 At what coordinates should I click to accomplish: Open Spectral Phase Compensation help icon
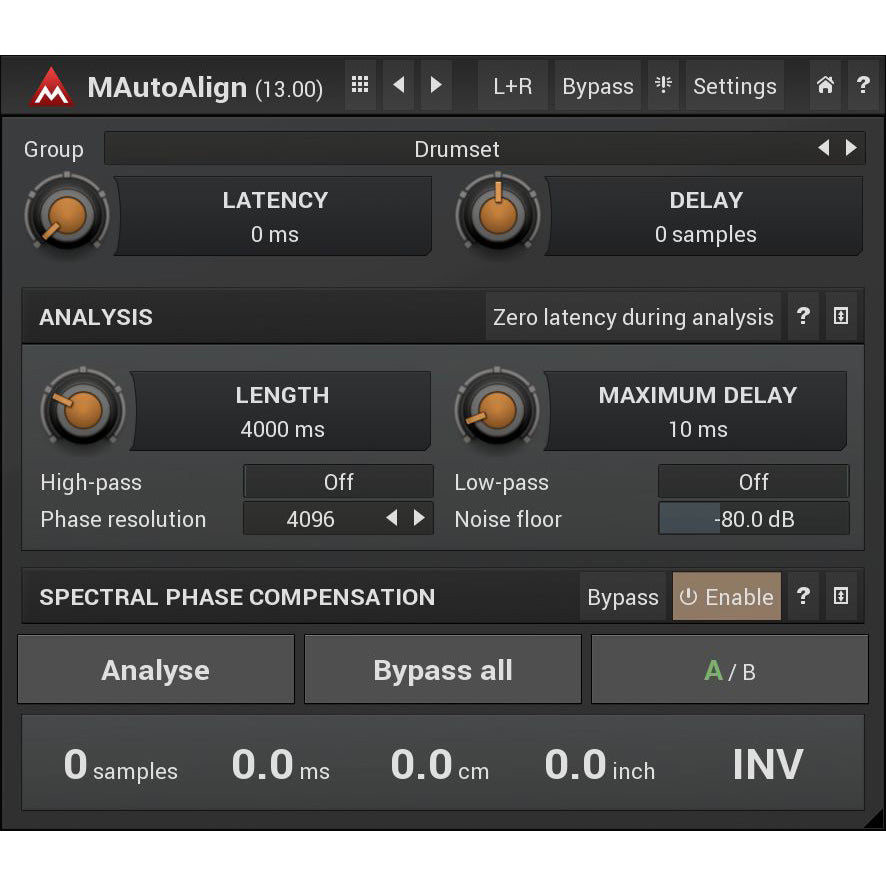(803, 597)
